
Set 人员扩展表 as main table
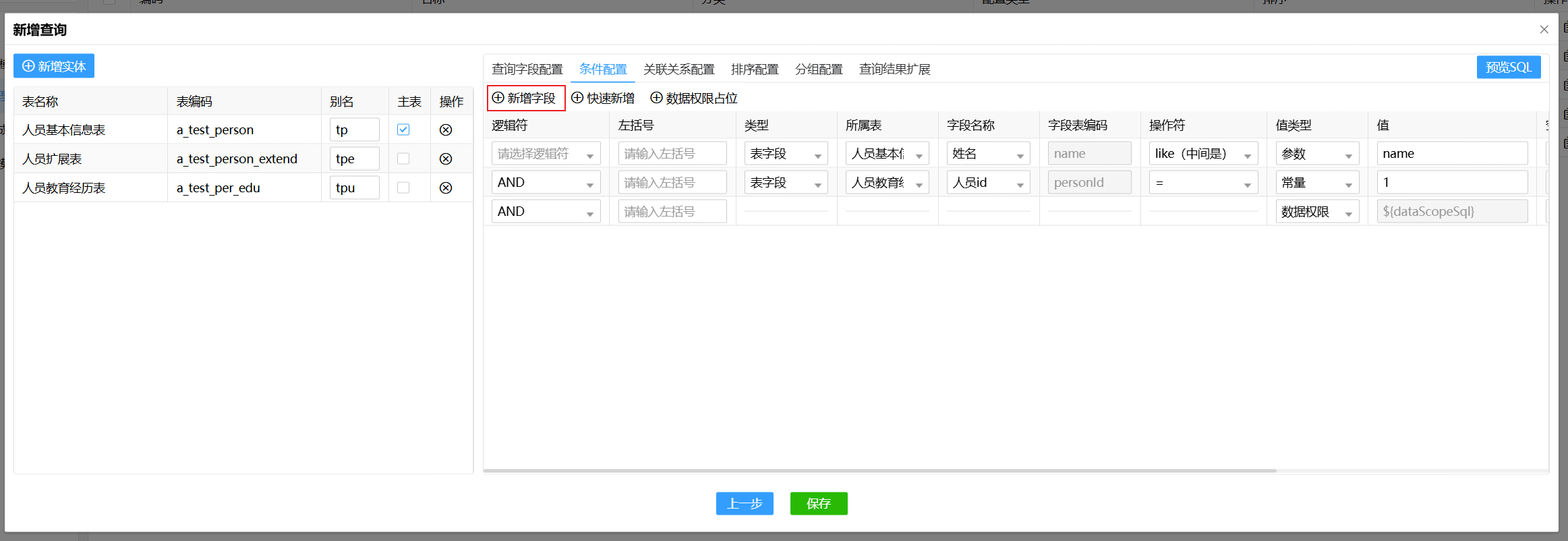point(403,159)
